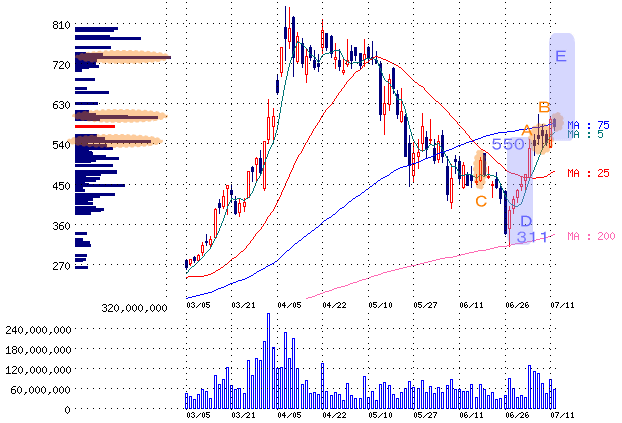
Task: Select the 180,000,000 volume axis label
Action: pyautogui.click(x=38, y=350)
